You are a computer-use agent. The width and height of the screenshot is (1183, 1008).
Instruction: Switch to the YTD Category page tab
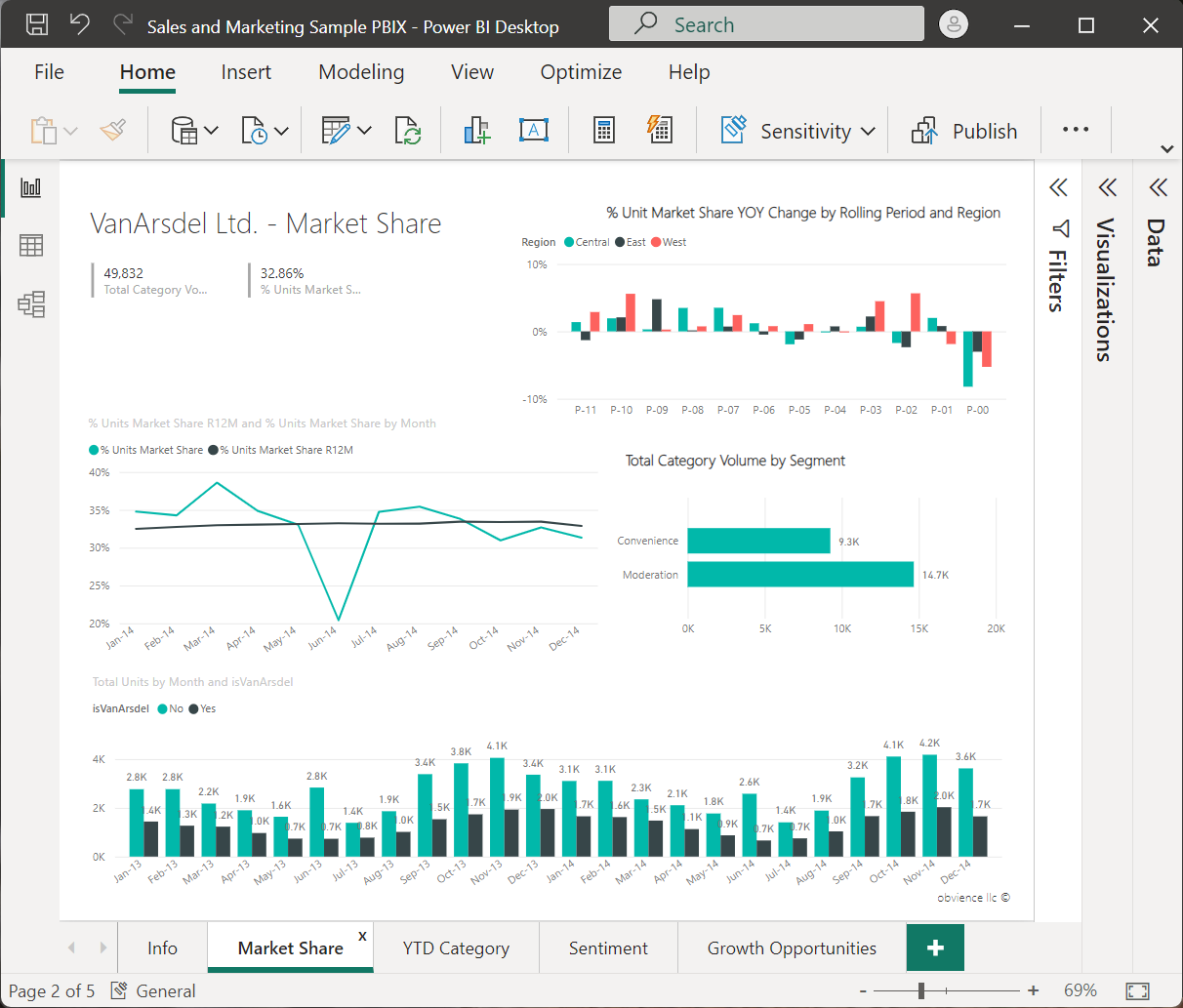456,948
